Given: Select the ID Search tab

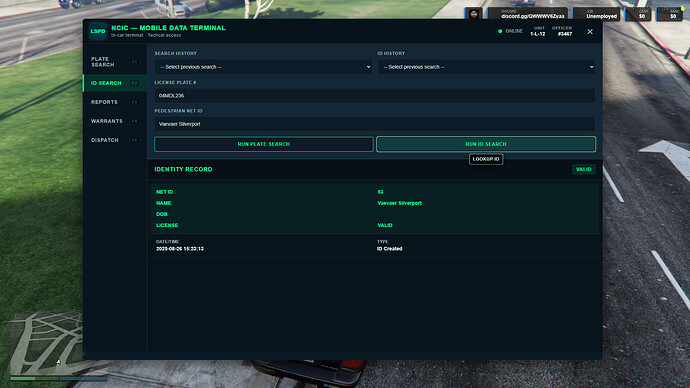Looking at the screenshot, I should coord(114,83).
